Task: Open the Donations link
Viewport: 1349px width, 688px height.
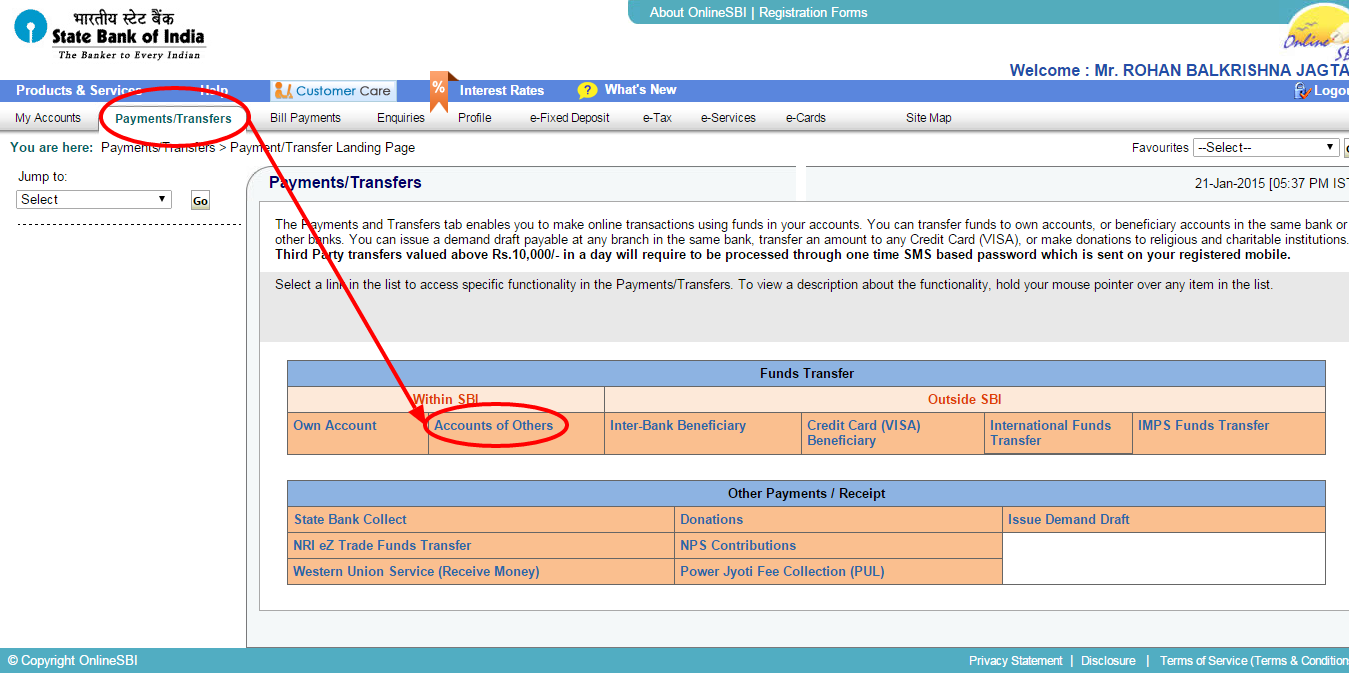Action: coord(711,519)
